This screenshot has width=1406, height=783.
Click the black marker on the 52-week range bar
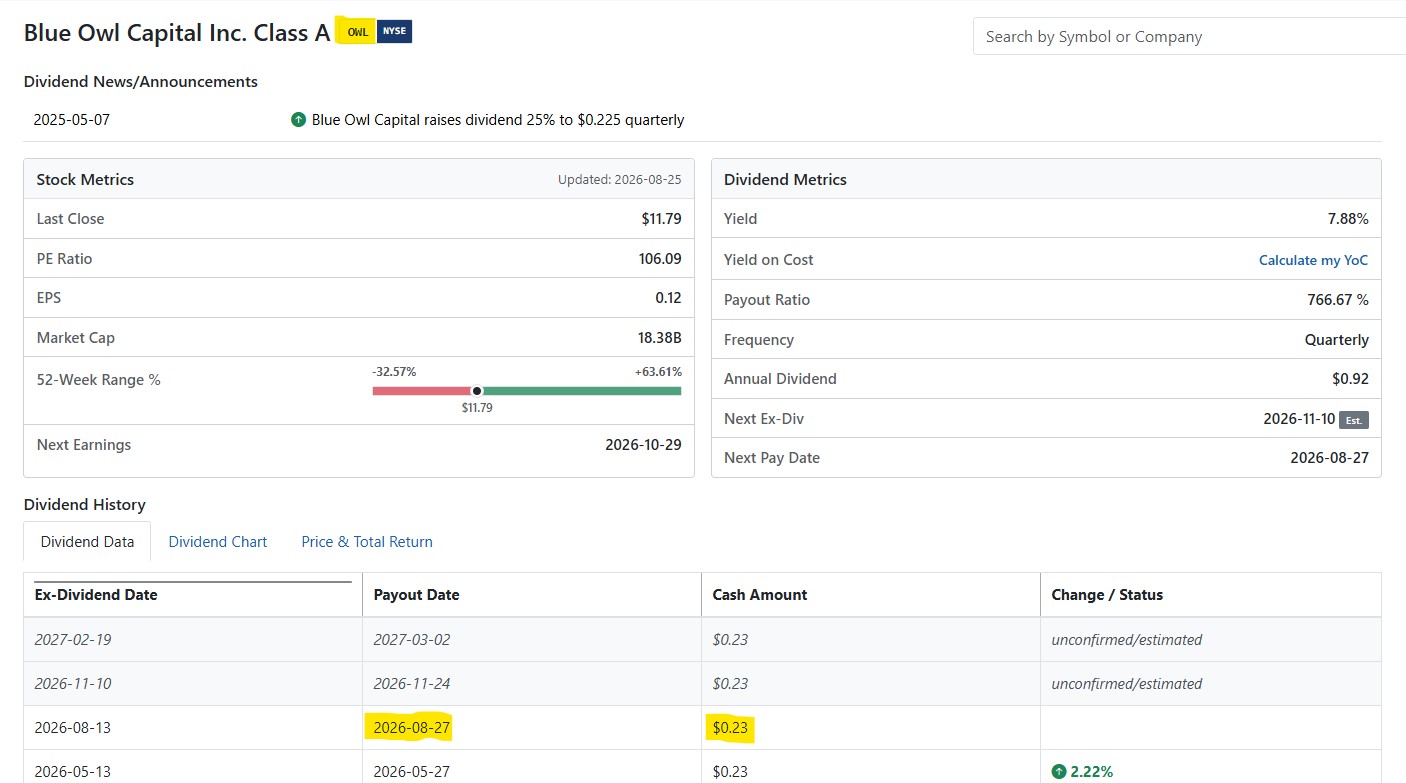pyautogui.click(x=477, y=391)
